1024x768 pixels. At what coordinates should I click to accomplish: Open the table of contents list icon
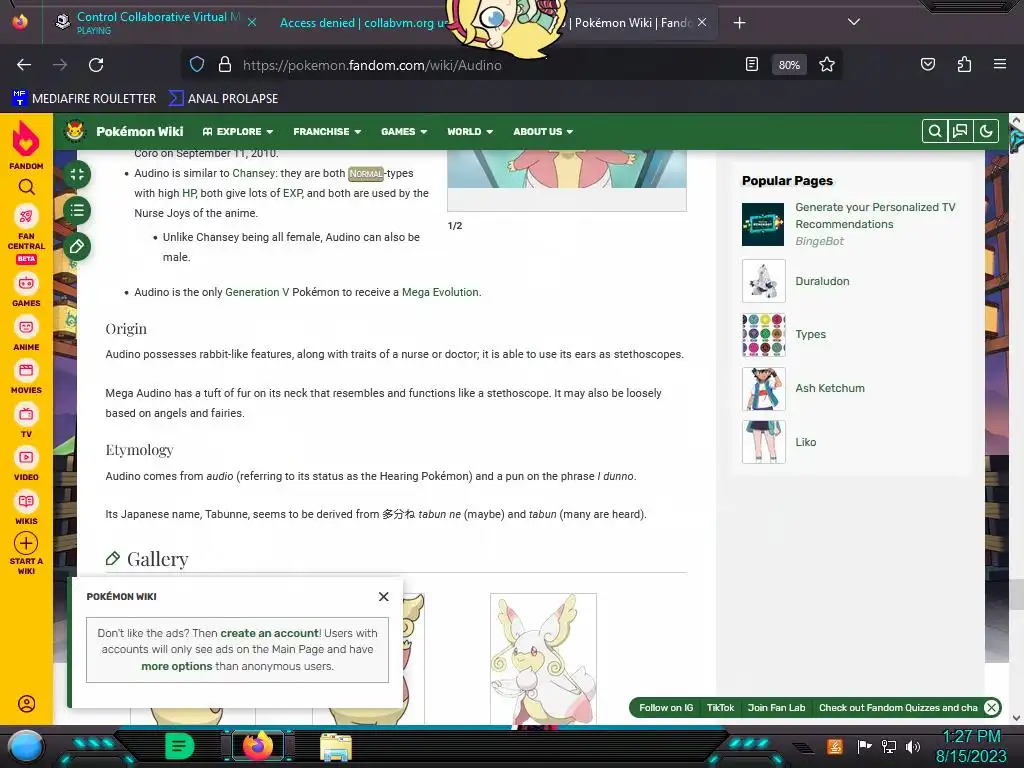click(x=77, y=210)
